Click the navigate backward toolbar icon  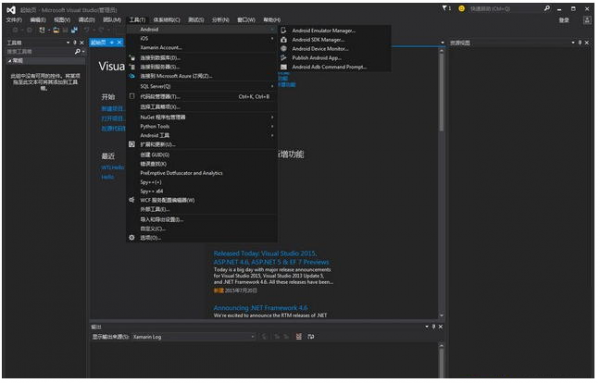tap(16, 30)
